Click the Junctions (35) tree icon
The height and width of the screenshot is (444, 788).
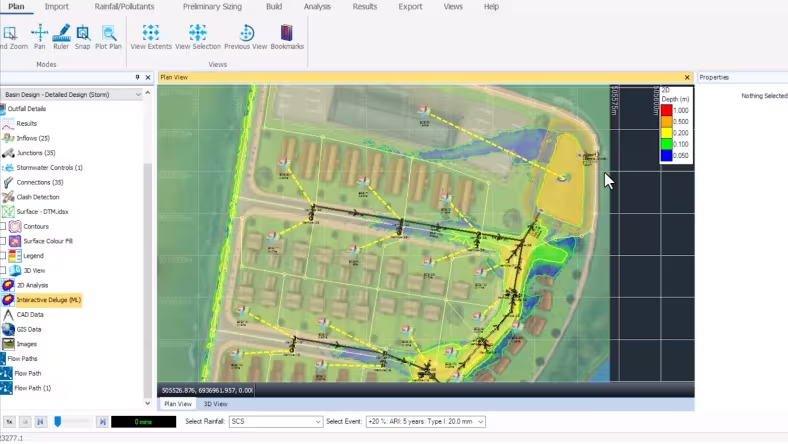pyautogui.click(x=8, y=153)
